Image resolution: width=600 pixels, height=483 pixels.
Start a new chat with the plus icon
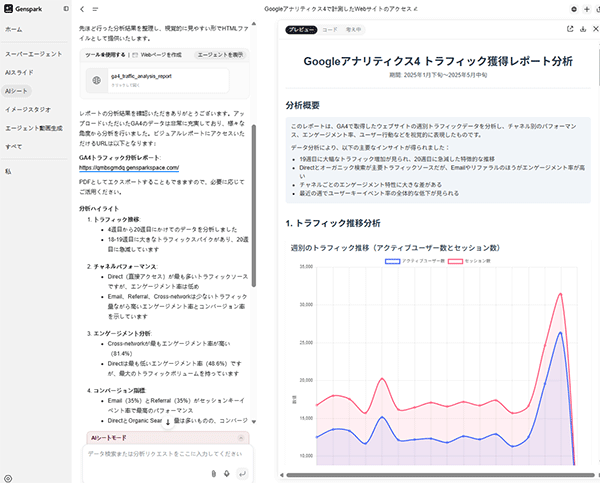(587, 9)
